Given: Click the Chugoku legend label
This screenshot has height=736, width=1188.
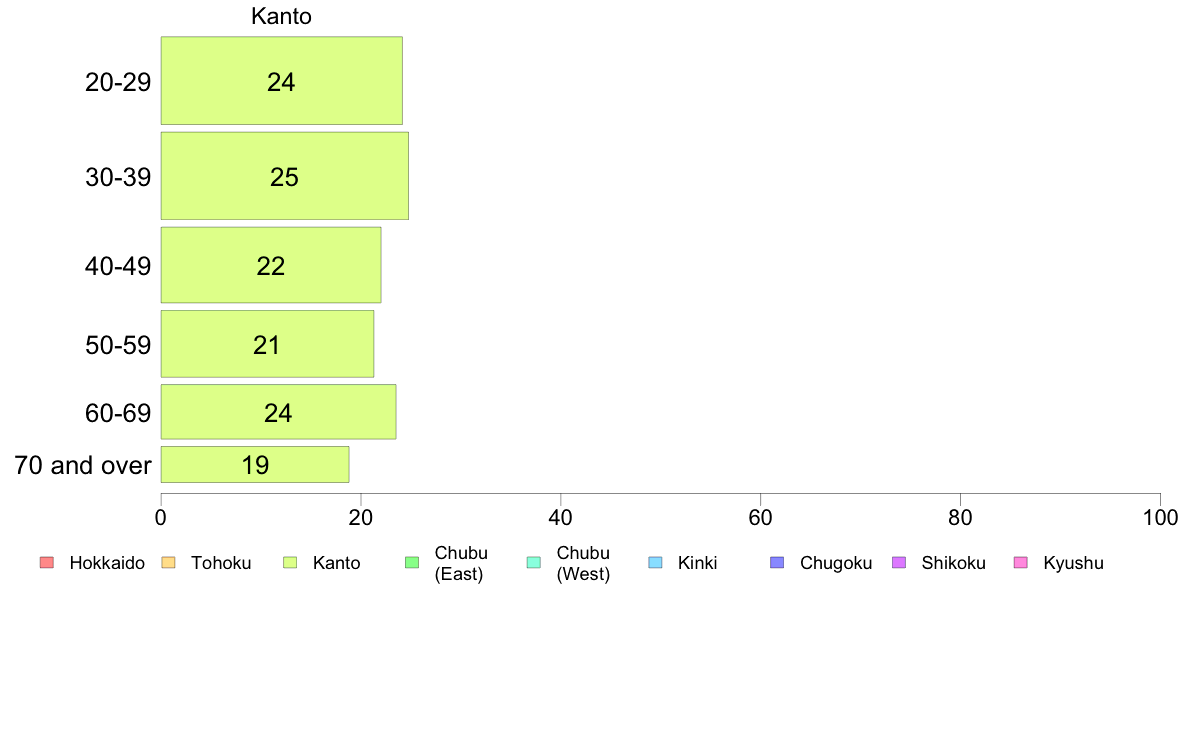Looking at the screenshot, I should click(x=836, y=563).
